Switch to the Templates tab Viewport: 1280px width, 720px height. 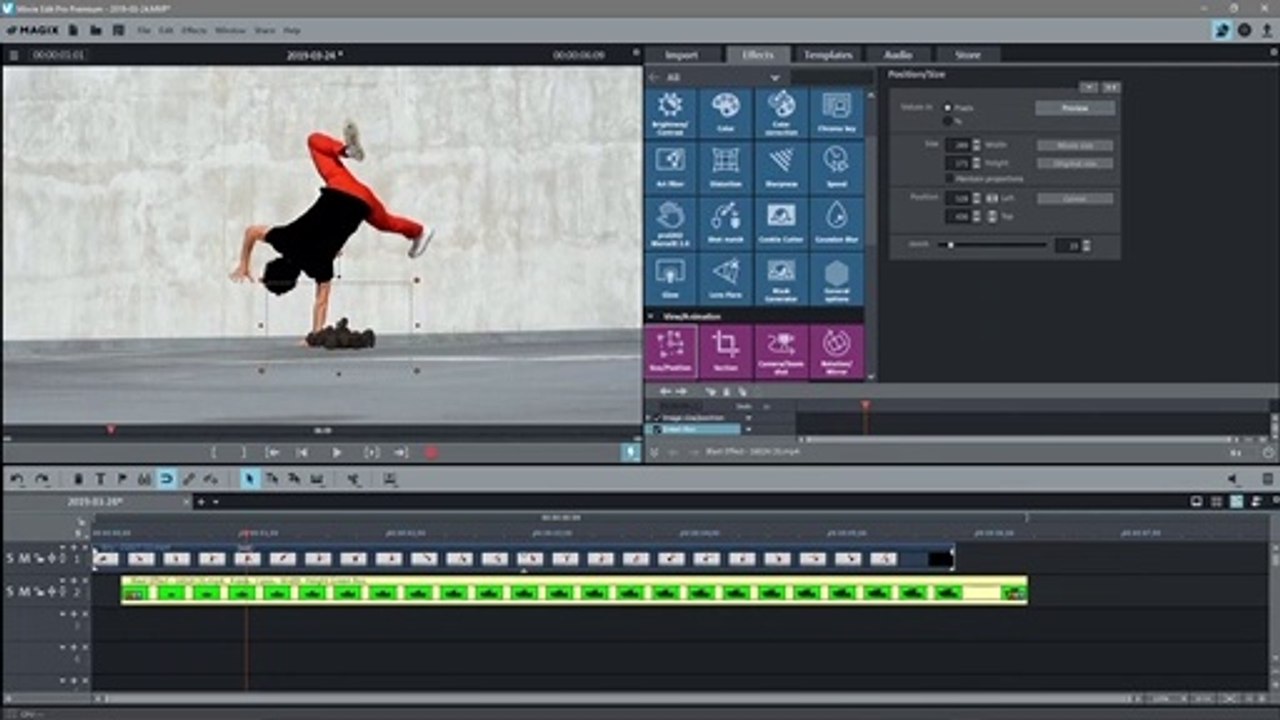(828, 54)
